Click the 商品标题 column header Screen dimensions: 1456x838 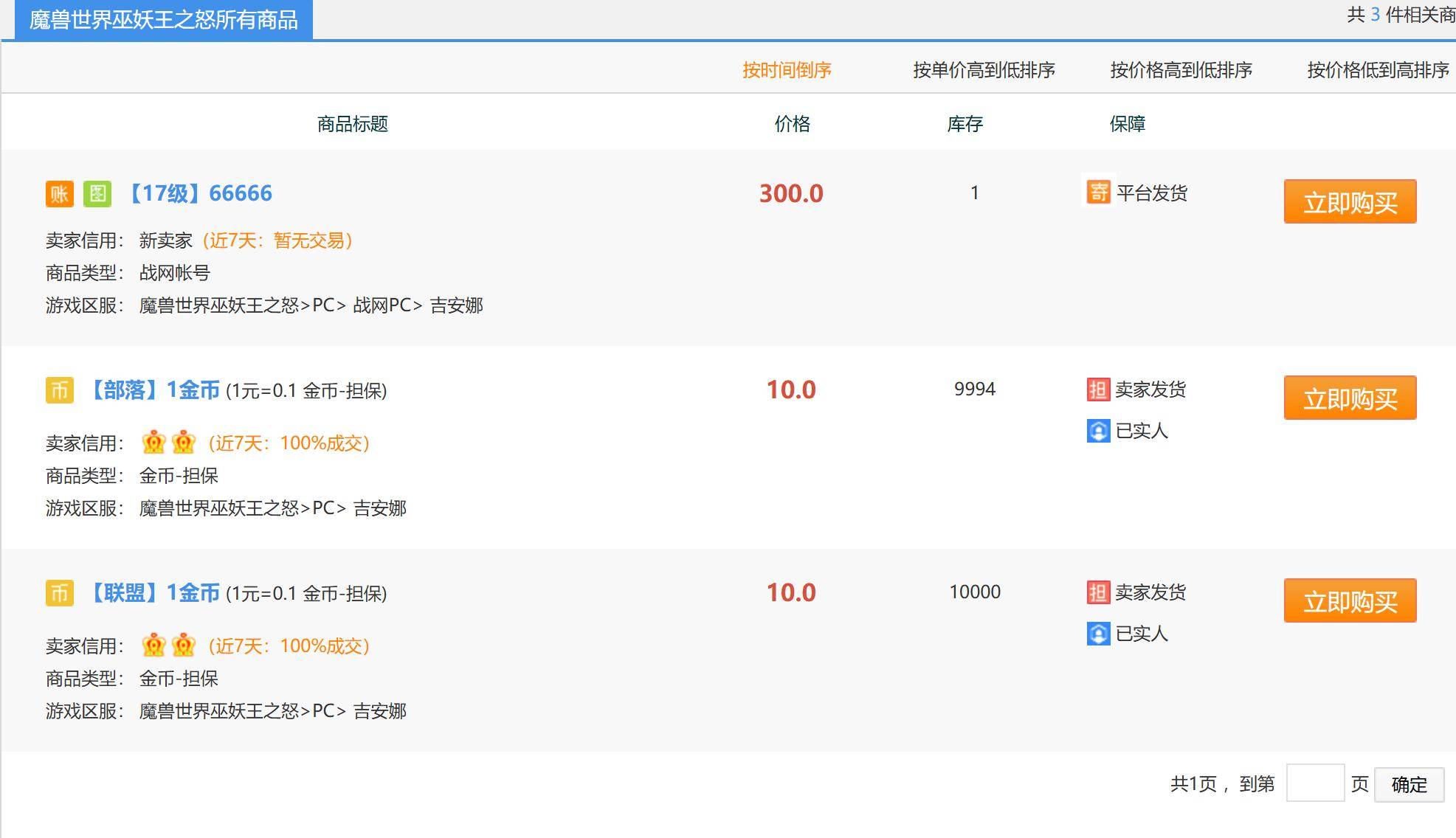coord(353,124)
